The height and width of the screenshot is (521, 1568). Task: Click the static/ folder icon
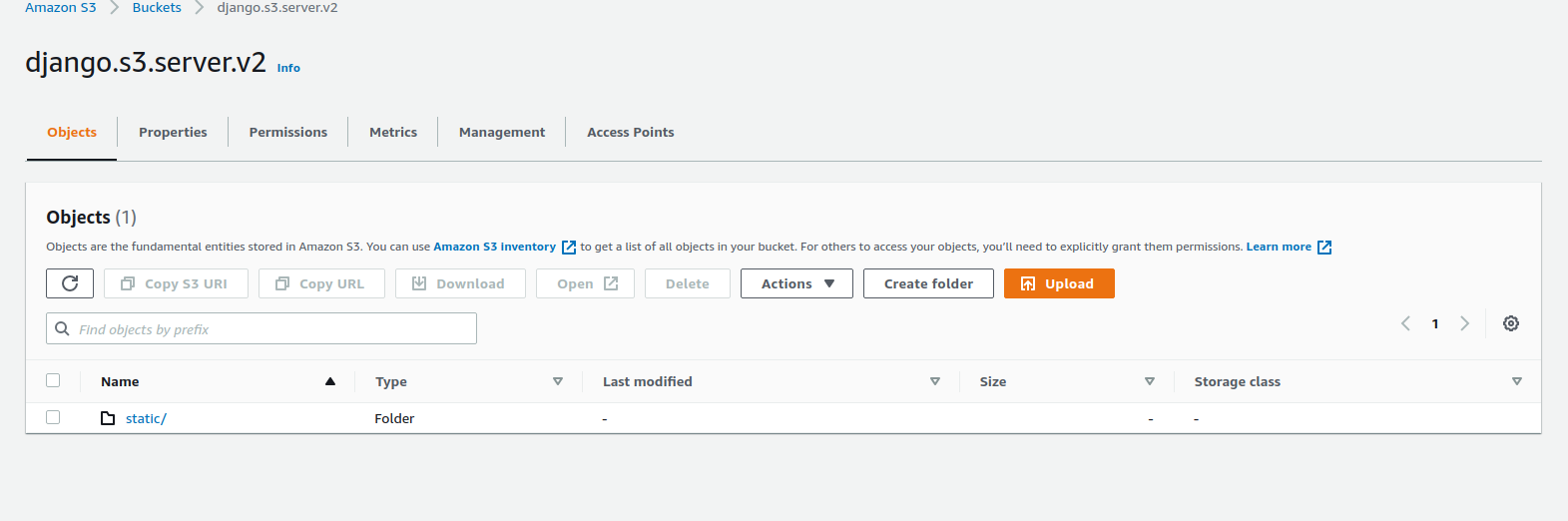click(108, 418)
